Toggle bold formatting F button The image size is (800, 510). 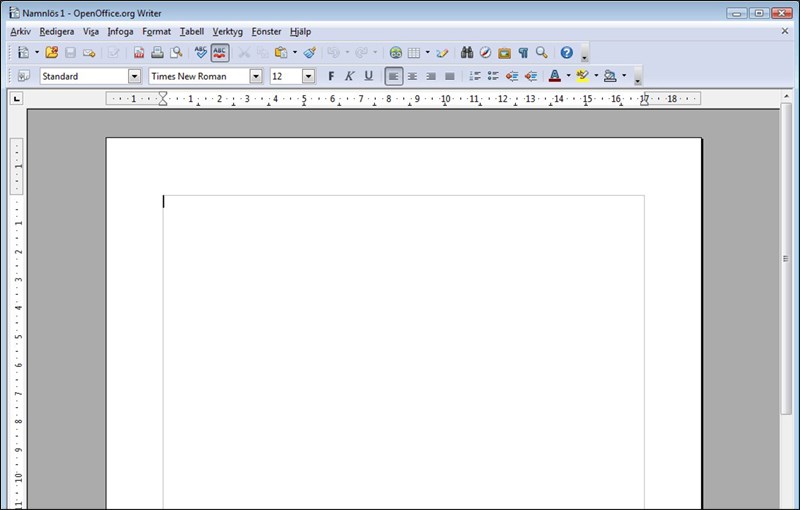pos(331,76)
